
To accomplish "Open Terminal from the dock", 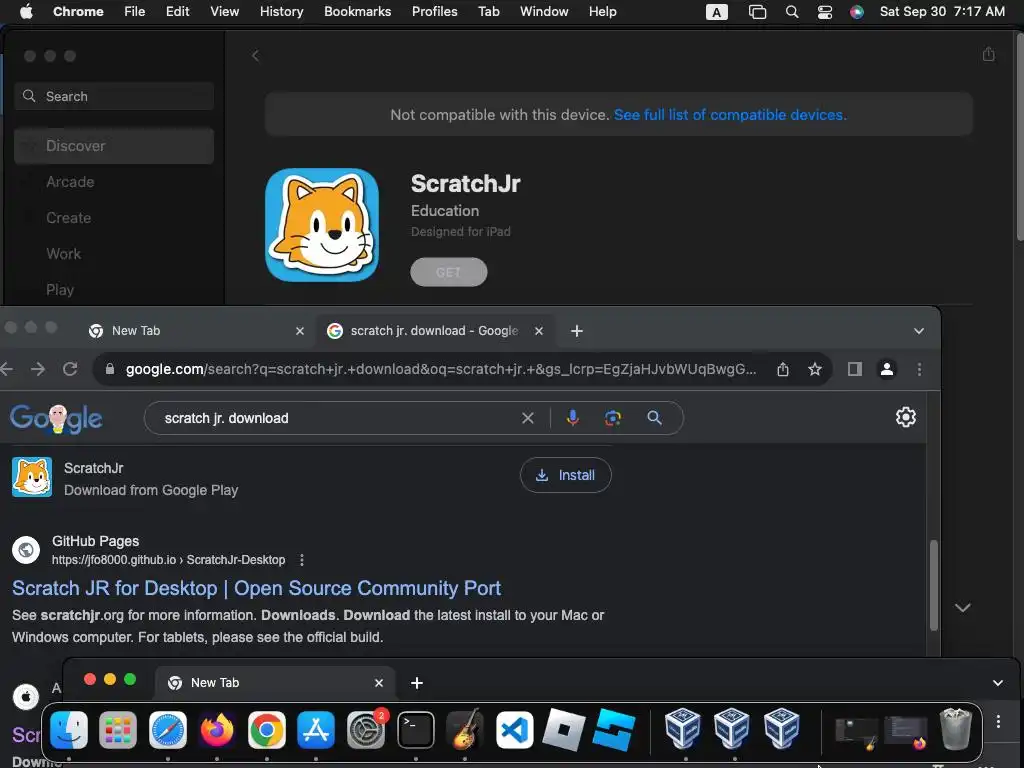I will coord(415,729).
